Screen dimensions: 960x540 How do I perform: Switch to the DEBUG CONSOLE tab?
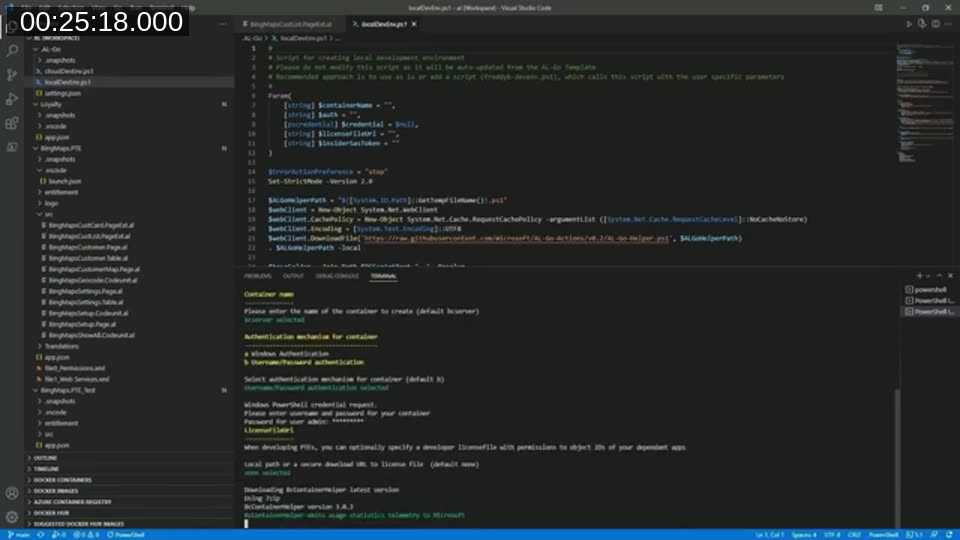click(337, 276)
